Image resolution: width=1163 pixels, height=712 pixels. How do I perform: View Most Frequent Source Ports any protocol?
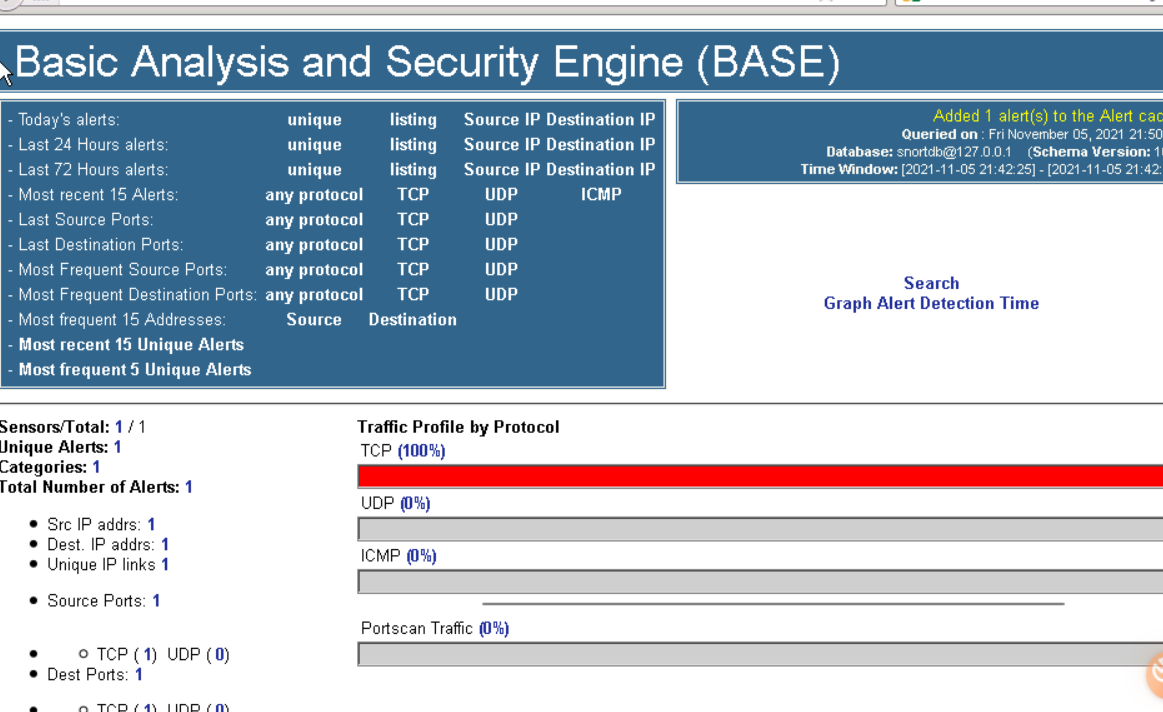[x=314, y=271]
